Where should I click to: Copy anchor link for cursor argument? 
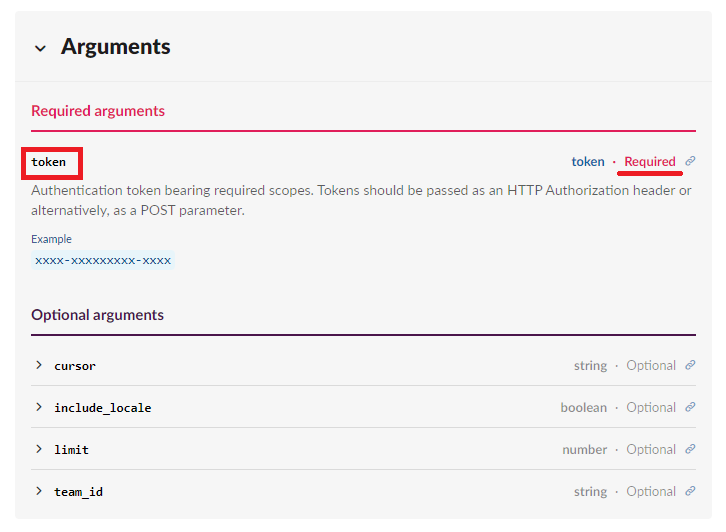690,366
